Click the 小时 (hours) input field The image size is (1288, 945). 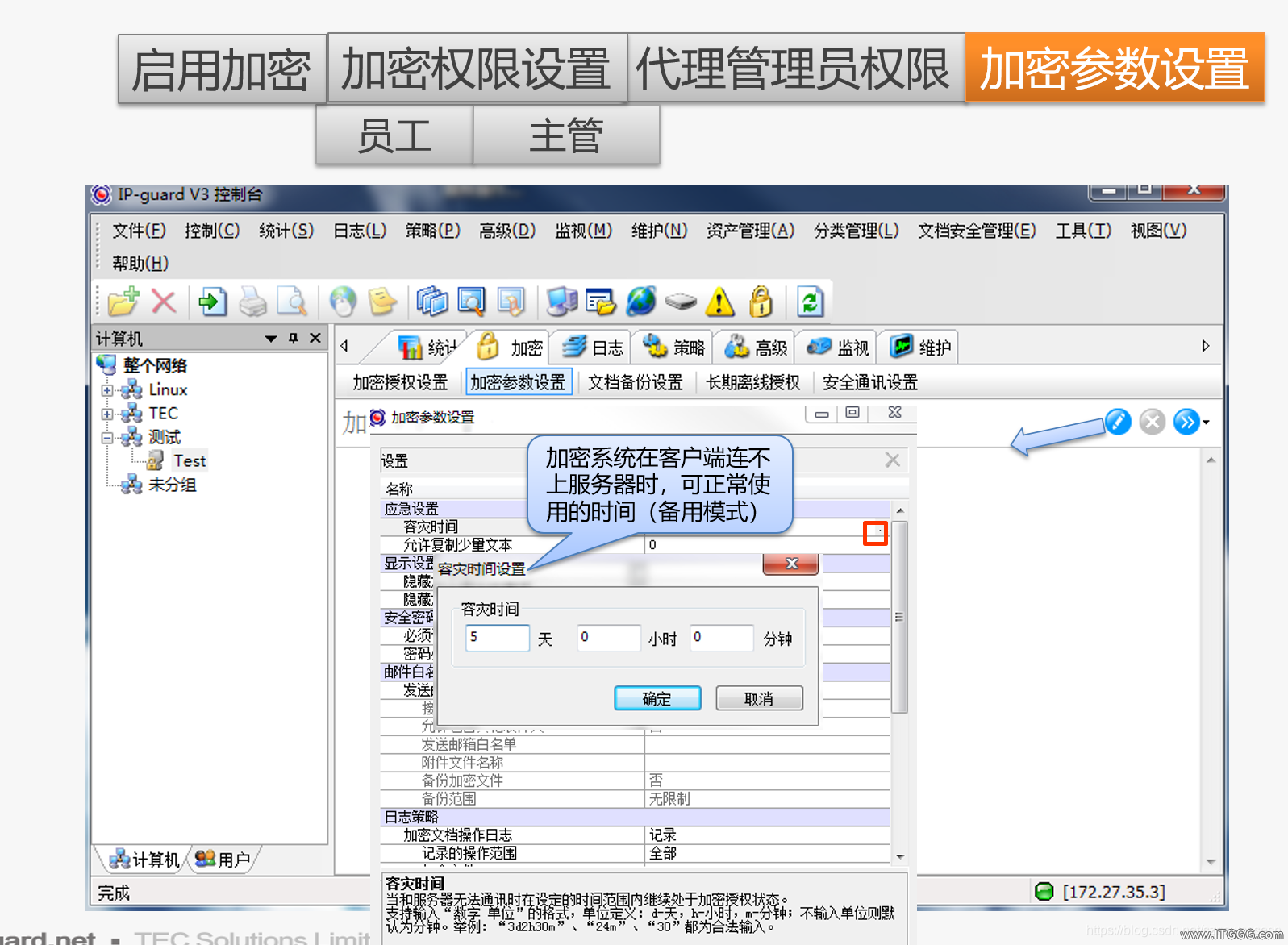pos(609,638)
